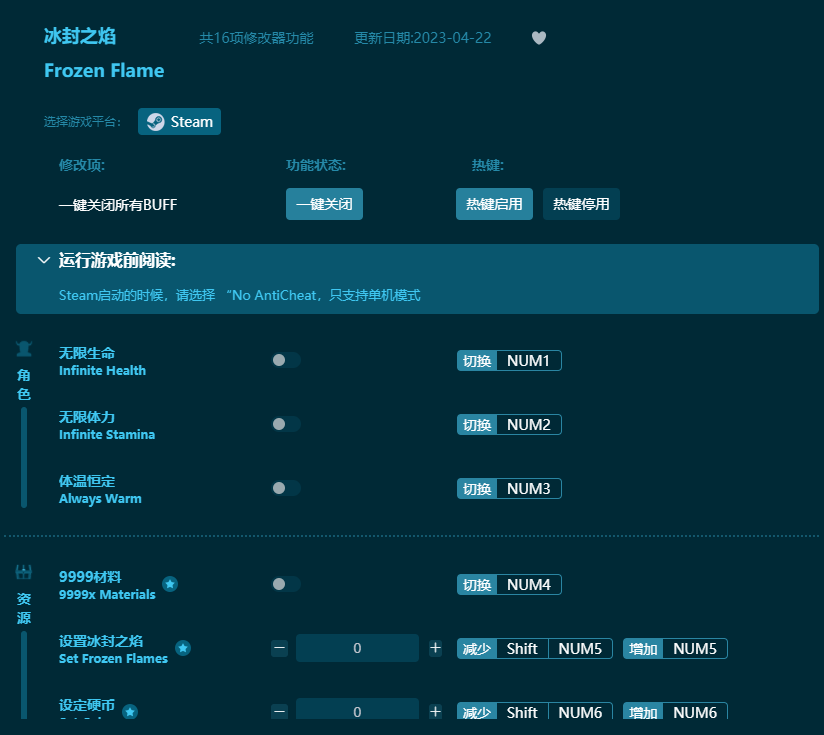Select the Steam platform button
This screenshot has width=824, height=735.
(x=179, y=121)
